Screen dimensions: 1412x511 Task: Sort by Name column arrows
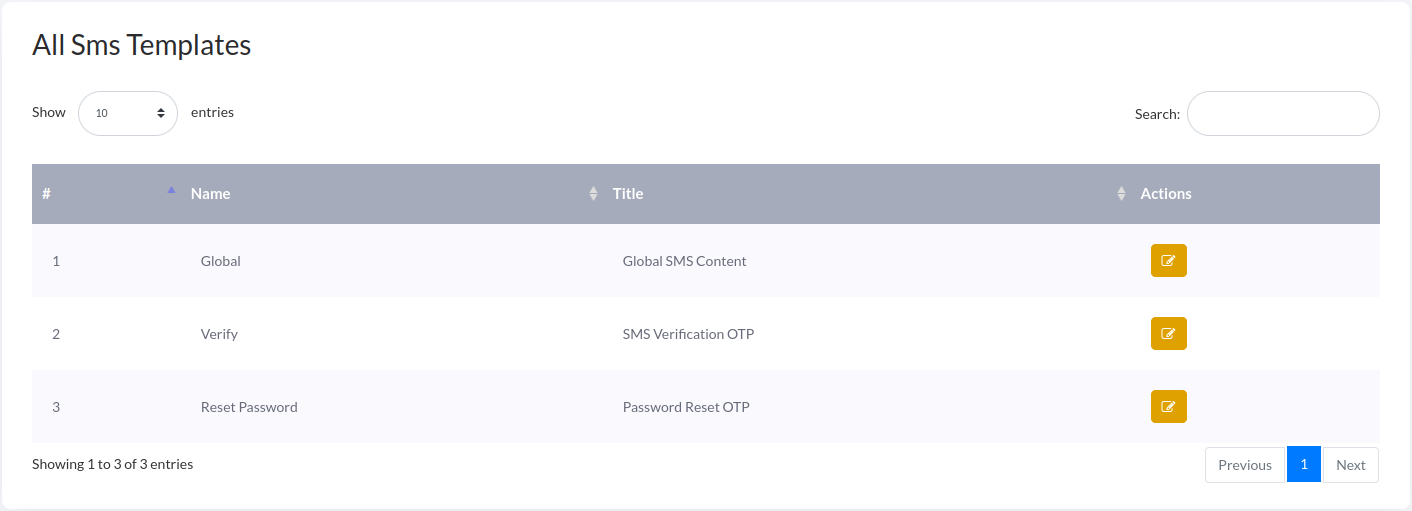(x=593, y=194)
